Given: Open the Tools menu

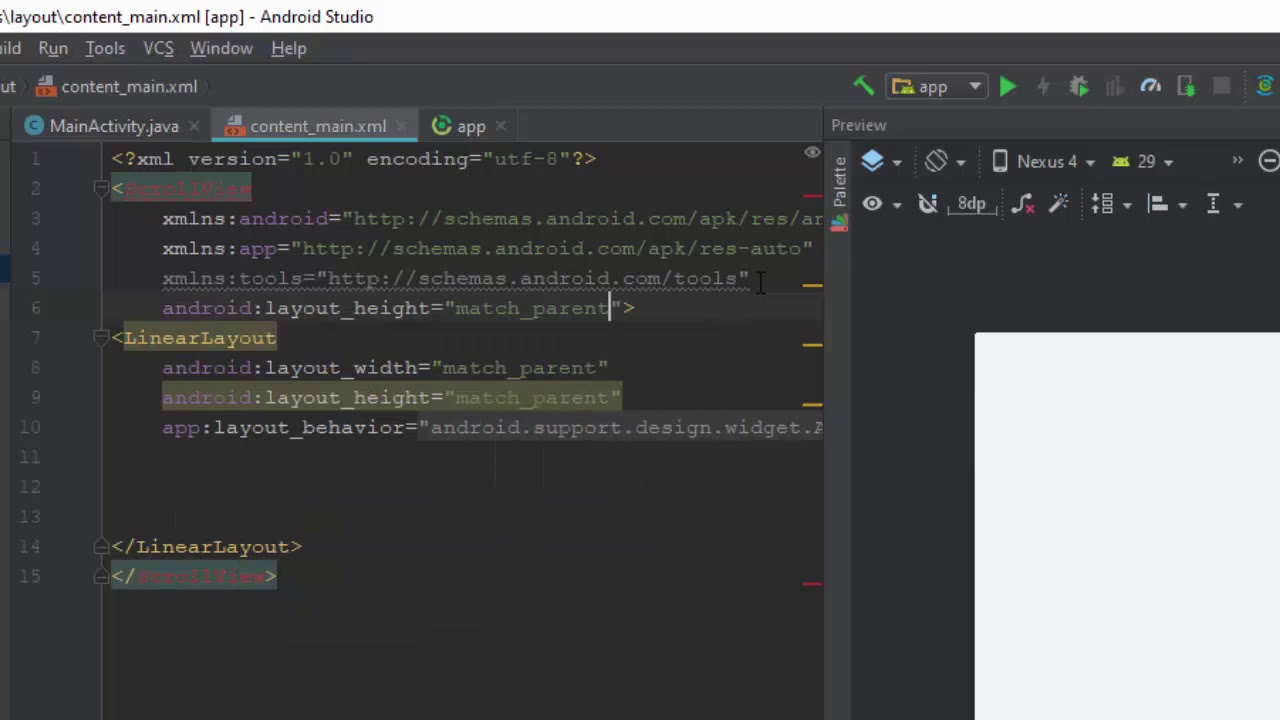Looking at the screenshot, I should [105, 48].
